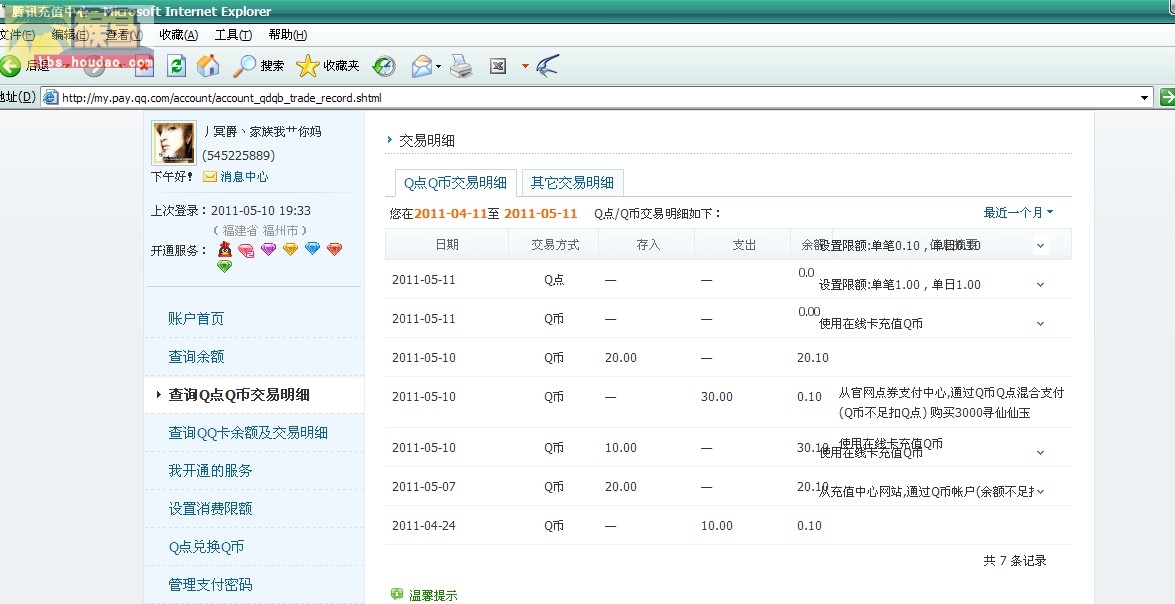Print the page with the printer icon
The image size is (1175, 604).
461,66
